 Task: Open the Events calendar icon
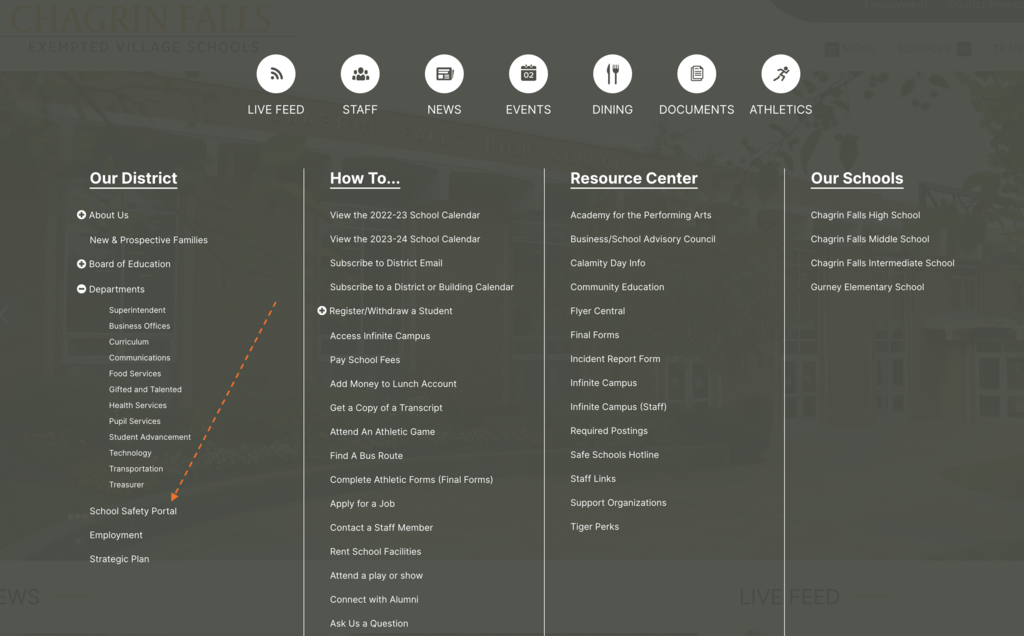coord(528,74)
